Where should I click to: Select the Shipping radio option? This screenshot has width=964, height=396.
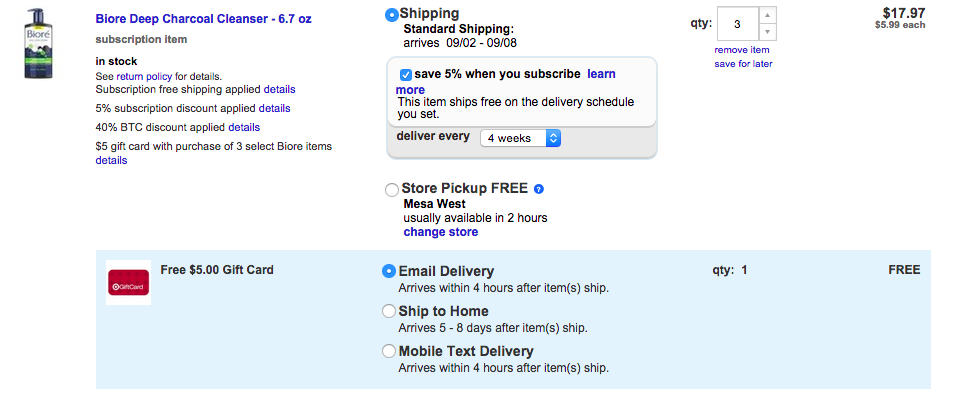point(392,15)
